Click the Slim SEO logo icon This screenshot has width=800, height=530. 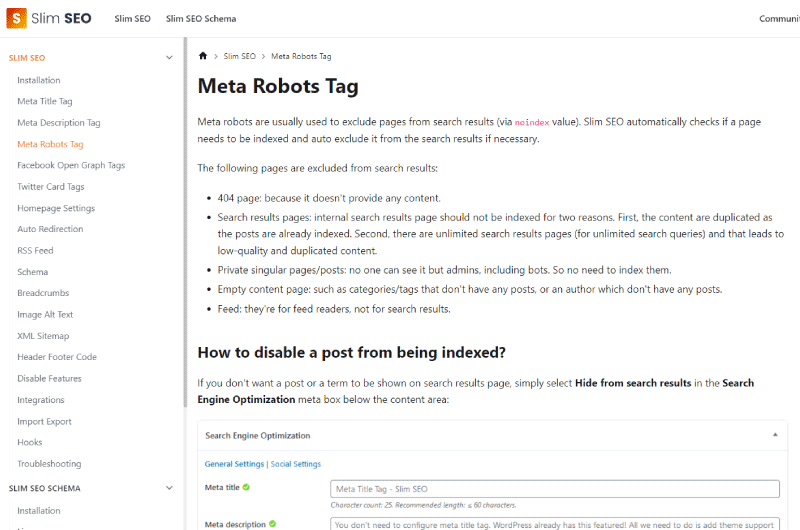pyautogui.click(x=16, y=18)
